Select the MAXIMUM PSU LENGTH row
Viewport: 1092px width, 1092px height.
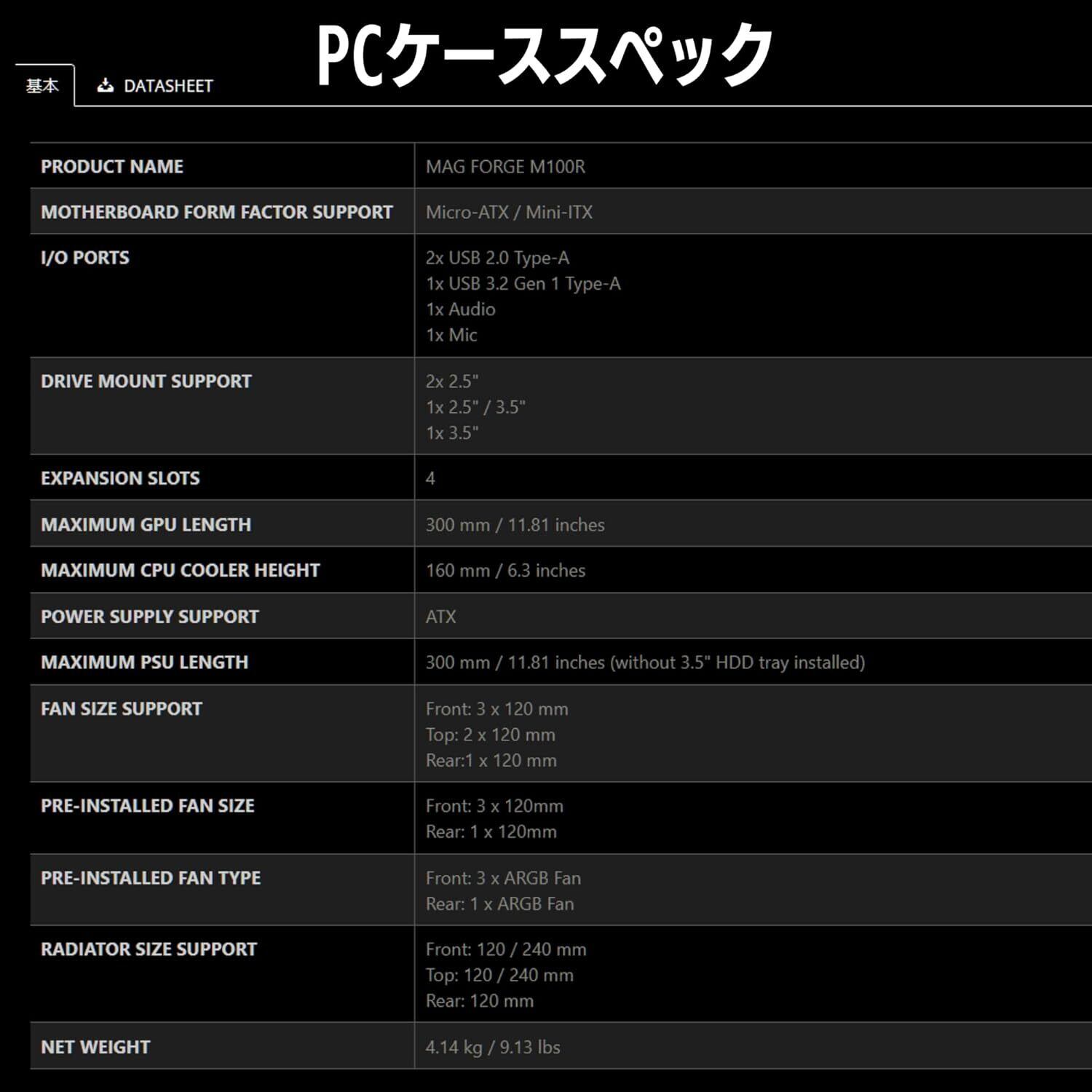point(143,662)
